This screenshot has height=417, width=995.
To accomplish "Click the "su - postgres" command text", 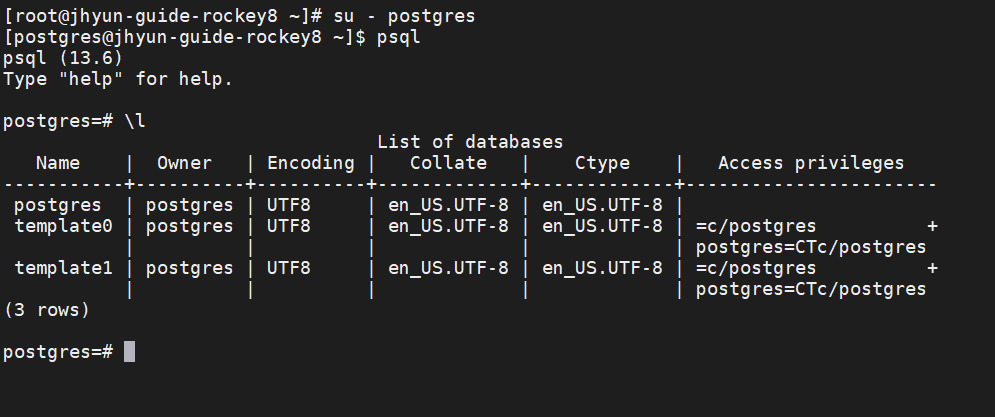I will (404, 16).
